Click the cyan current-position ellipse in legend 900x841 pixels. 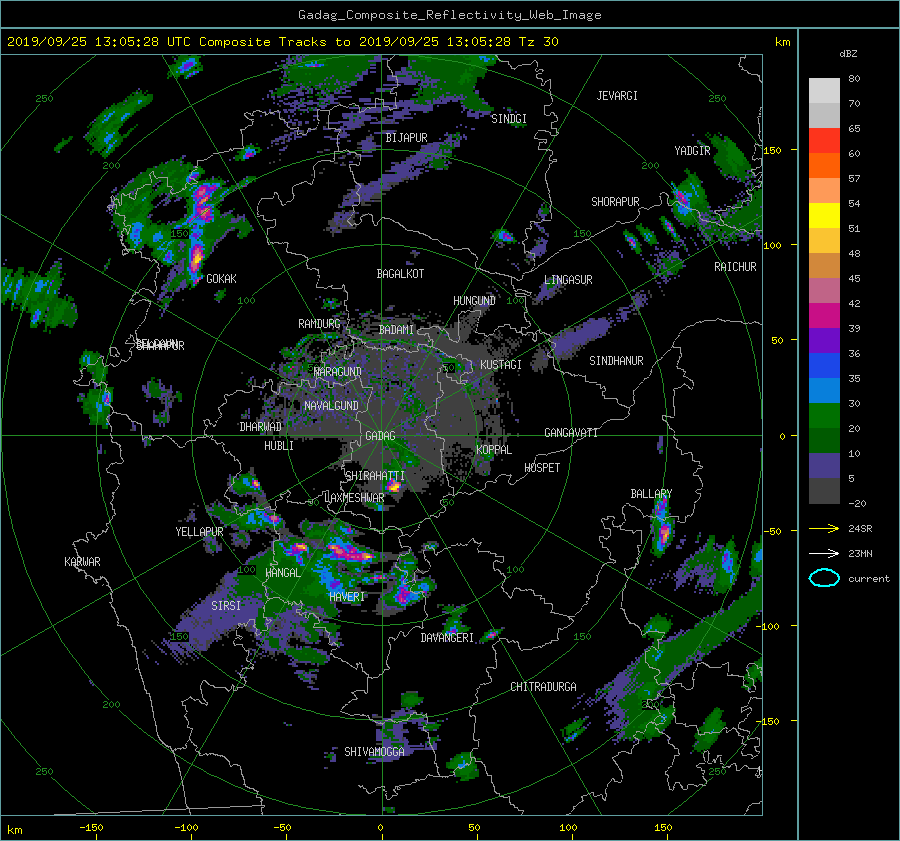click(x=824, y=578)
